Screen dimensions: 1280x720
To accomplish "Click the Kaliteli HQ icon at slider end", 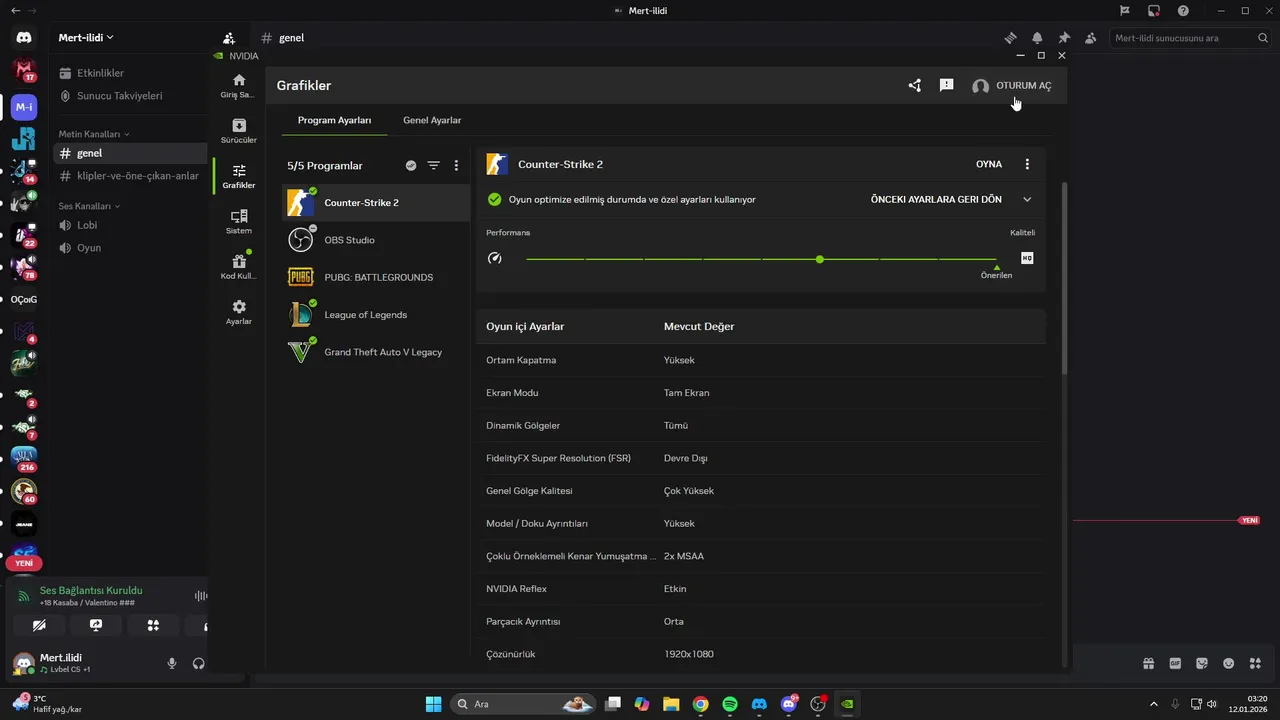I will (1027, 258).
